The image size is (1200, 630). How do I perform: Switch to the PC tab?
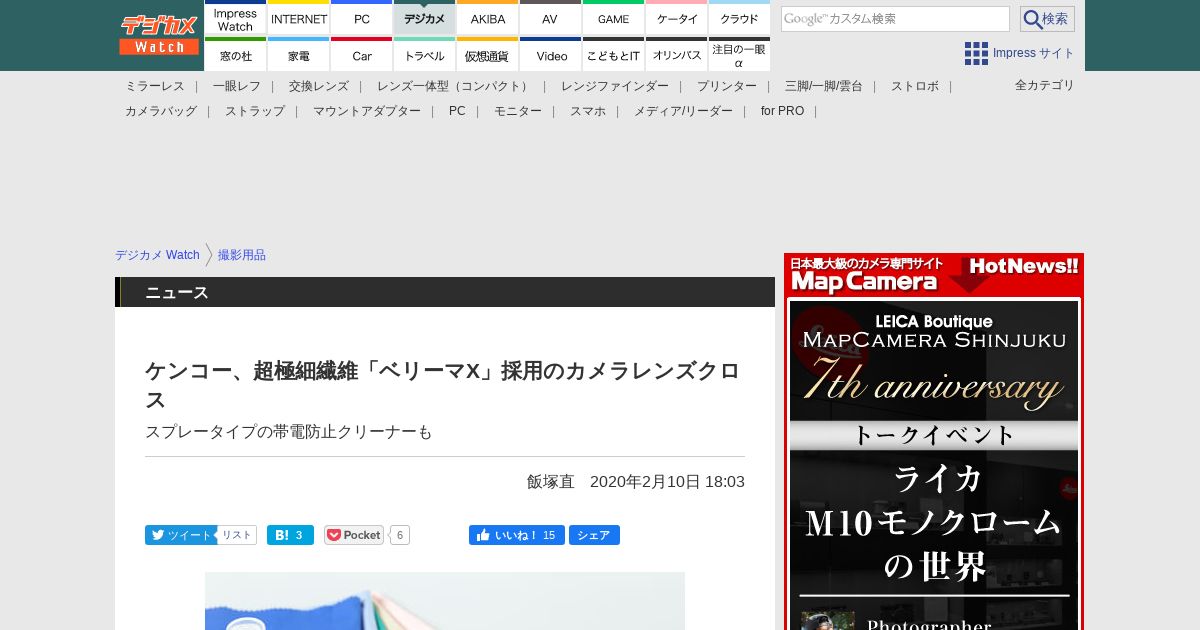coord(362,18)
